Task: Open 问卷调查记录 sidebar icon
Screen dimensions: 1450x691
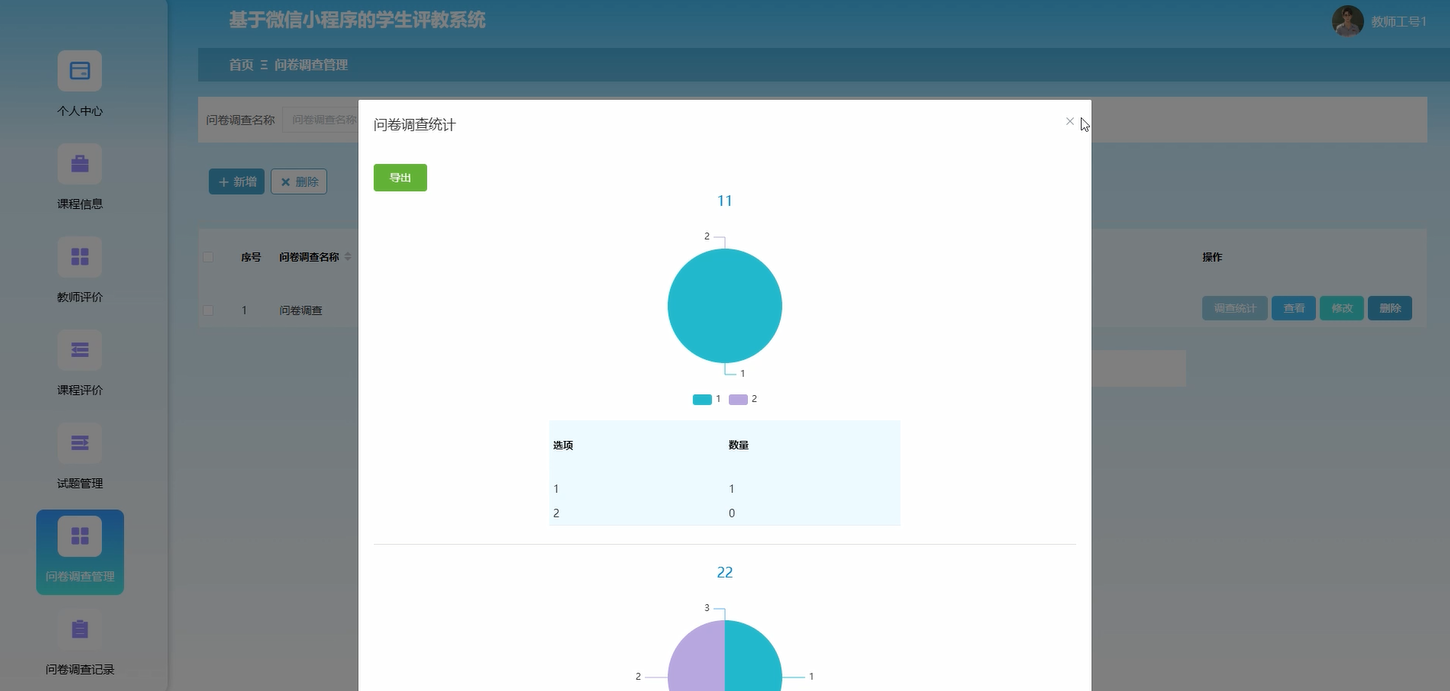Action: (x=79, y=629)
